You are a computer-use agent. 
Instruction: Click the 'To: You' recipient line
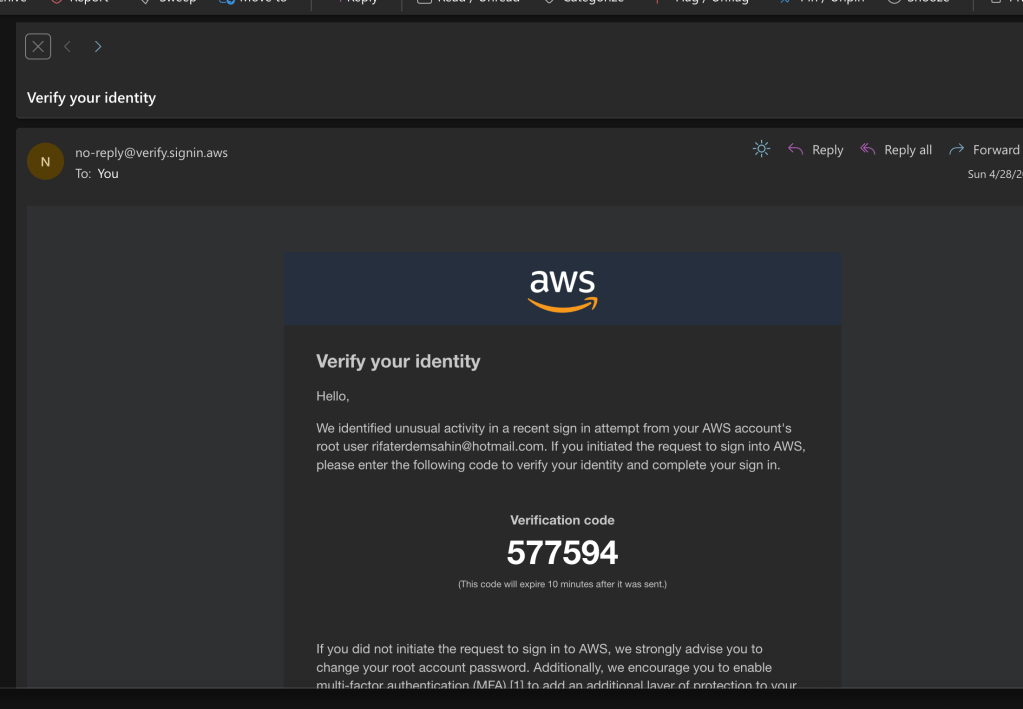[97, 173]
